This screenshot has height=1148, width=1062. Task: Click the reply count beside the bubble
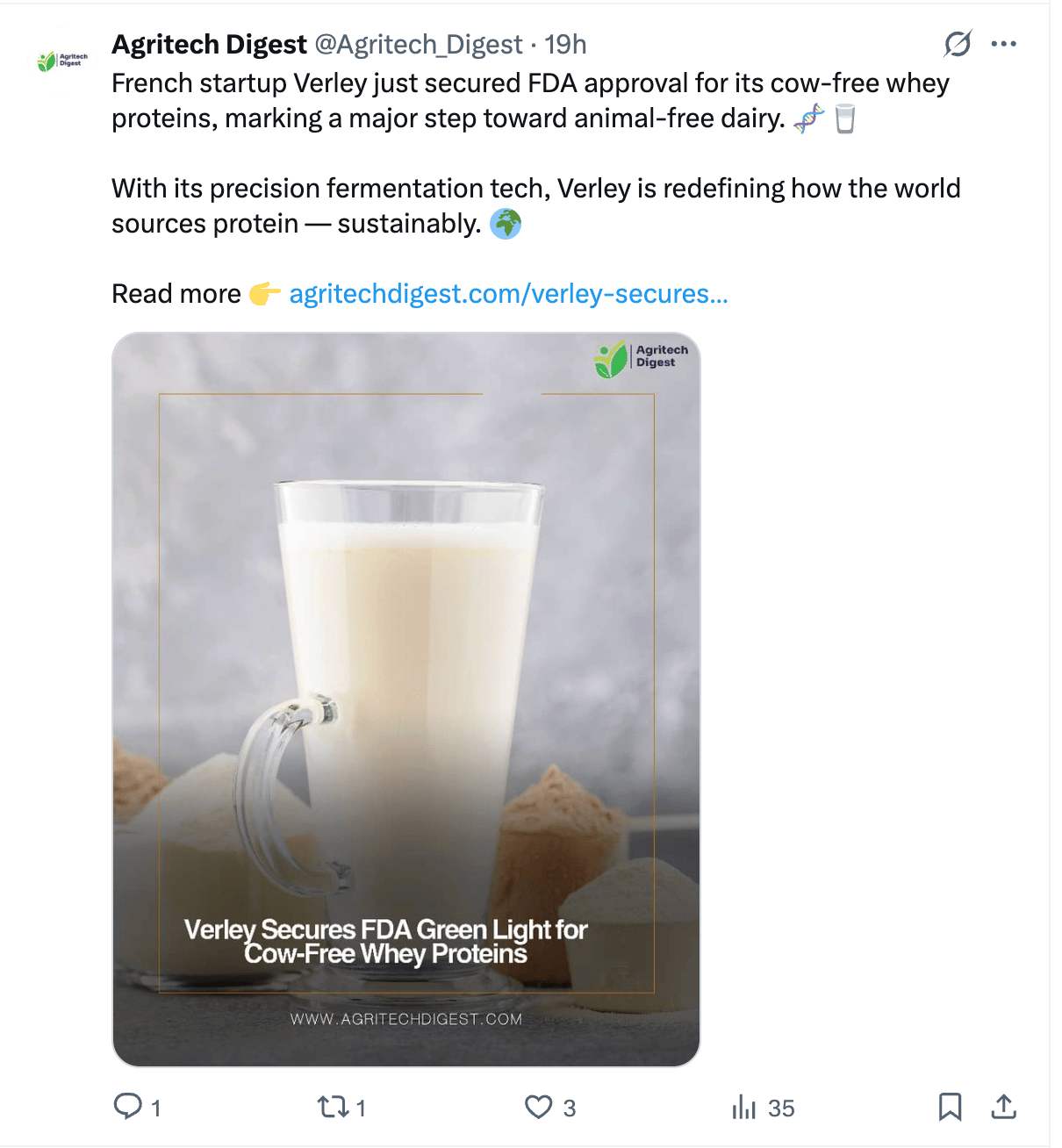tap(156, 1109)
